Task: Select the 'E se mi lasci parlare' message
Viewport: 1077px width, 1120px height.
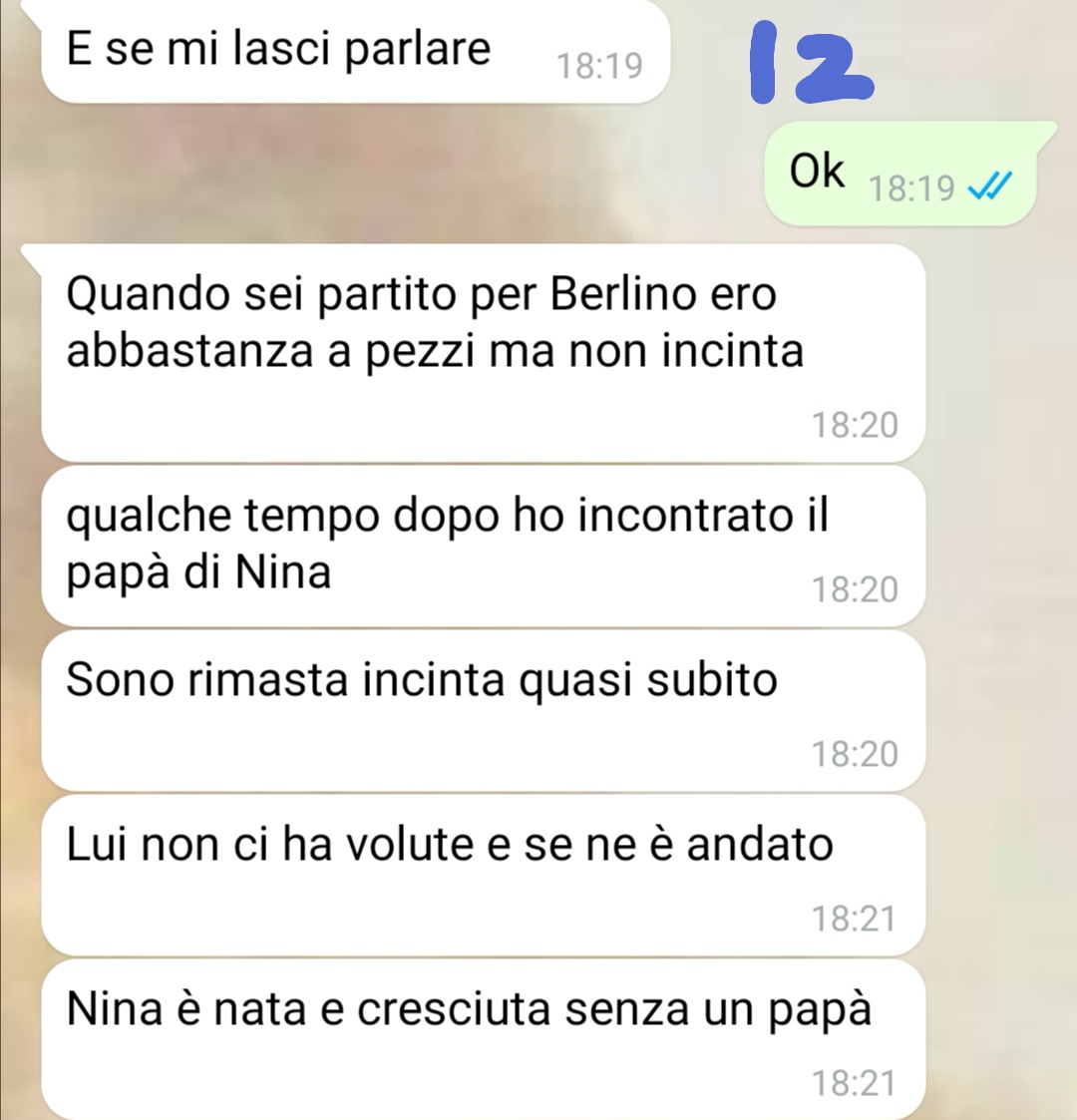Action: pyautogui.click(x=356, y=51)
